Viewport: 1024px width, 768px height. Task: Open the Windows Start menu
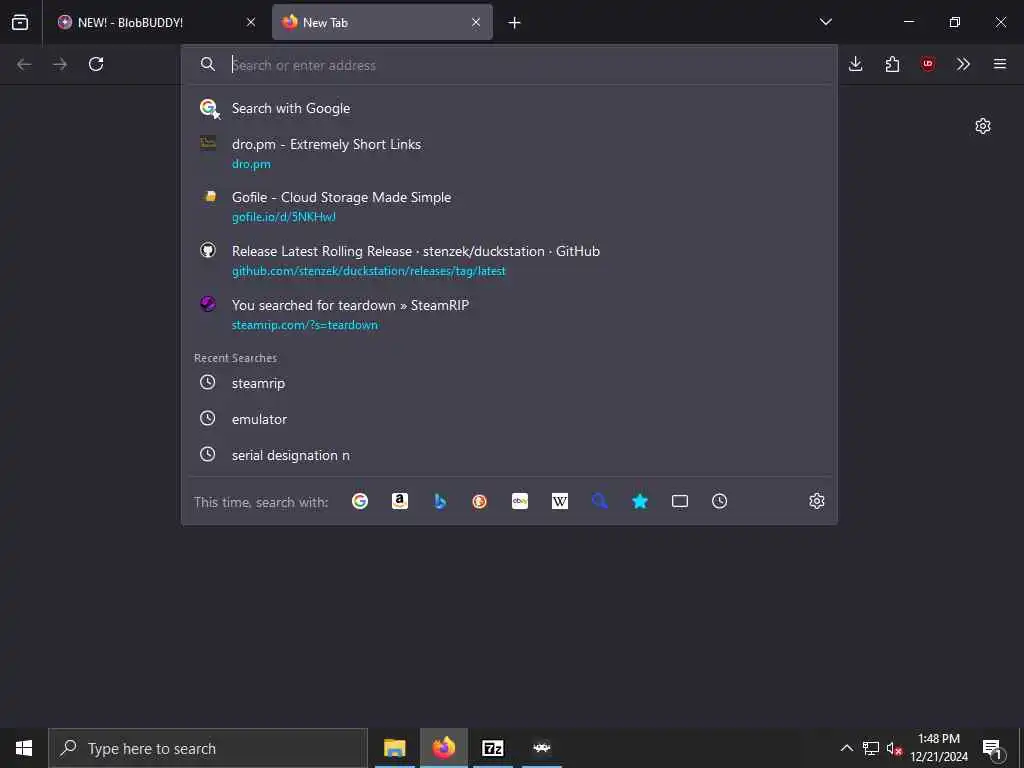(x=24, y=748)
